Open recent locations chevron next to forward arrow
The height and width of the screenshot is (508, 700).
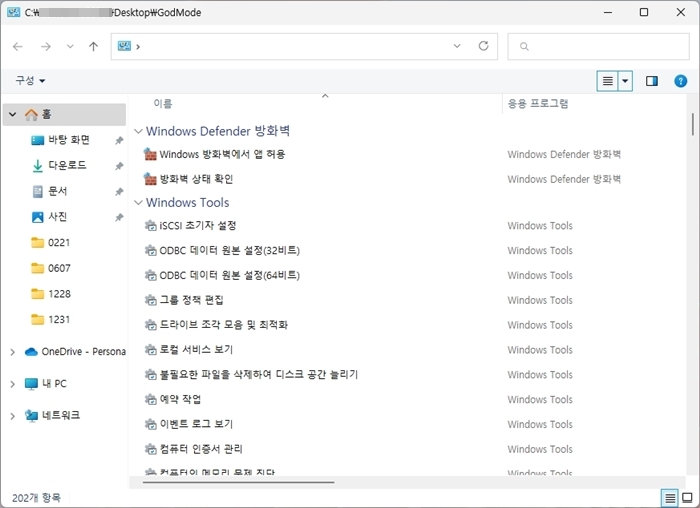[70, 46]
